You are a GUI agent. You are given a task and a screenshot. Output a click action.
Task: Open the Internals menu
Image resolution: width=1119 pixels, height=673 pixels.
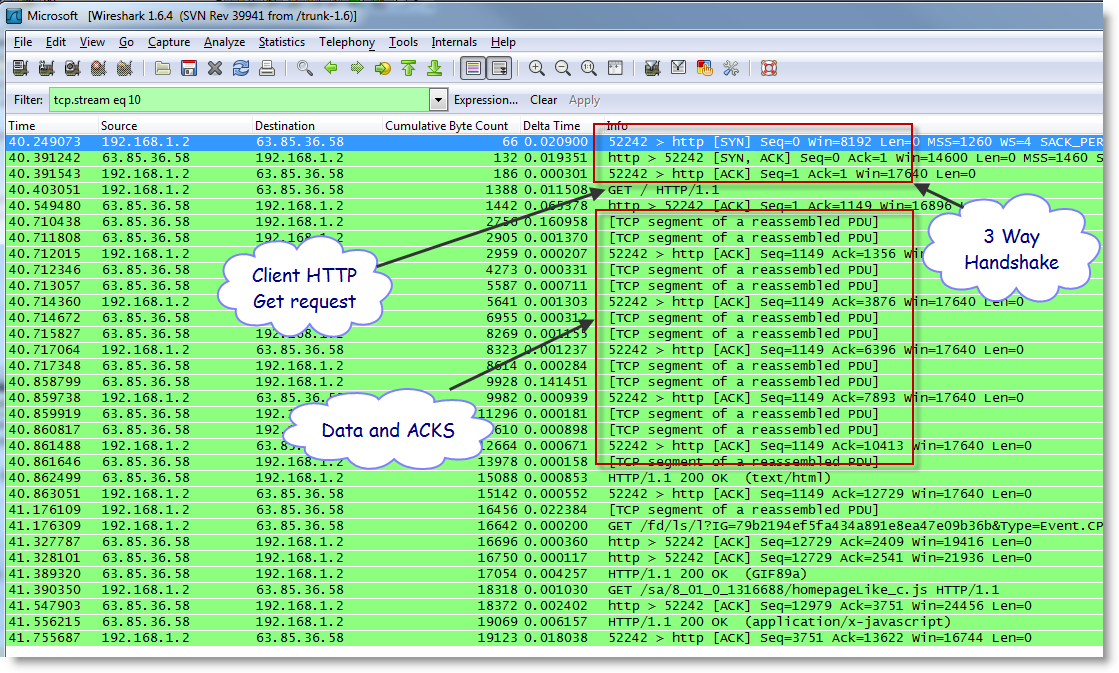(454, 42)
